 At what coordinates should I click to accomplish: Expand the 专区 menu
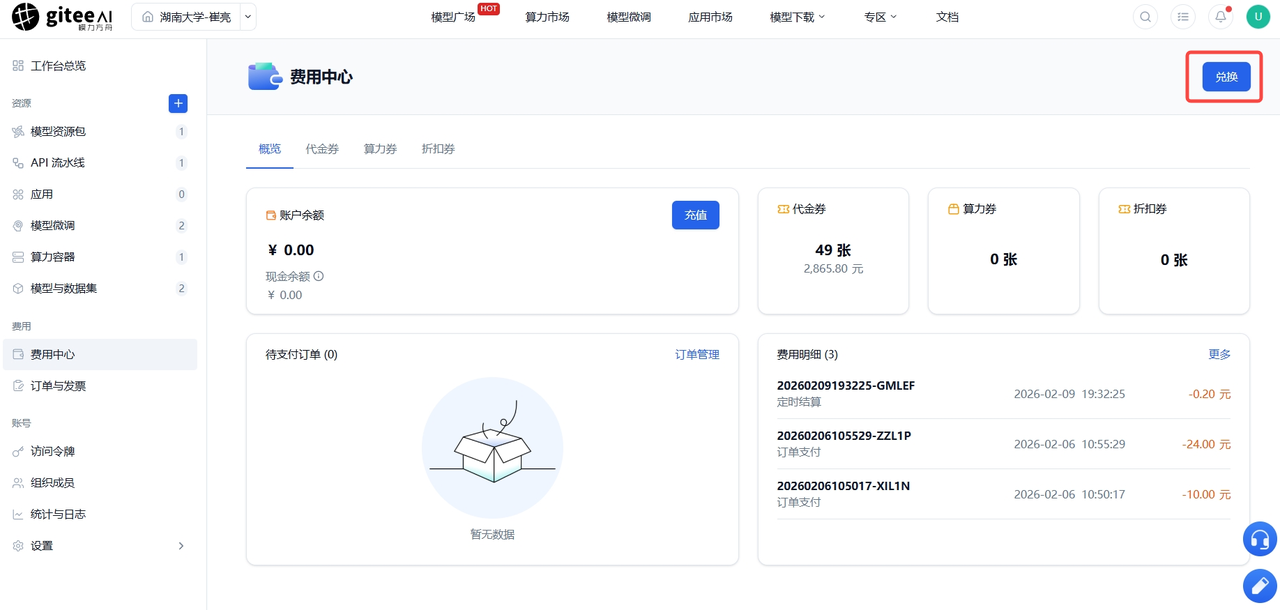coord(880,17)
